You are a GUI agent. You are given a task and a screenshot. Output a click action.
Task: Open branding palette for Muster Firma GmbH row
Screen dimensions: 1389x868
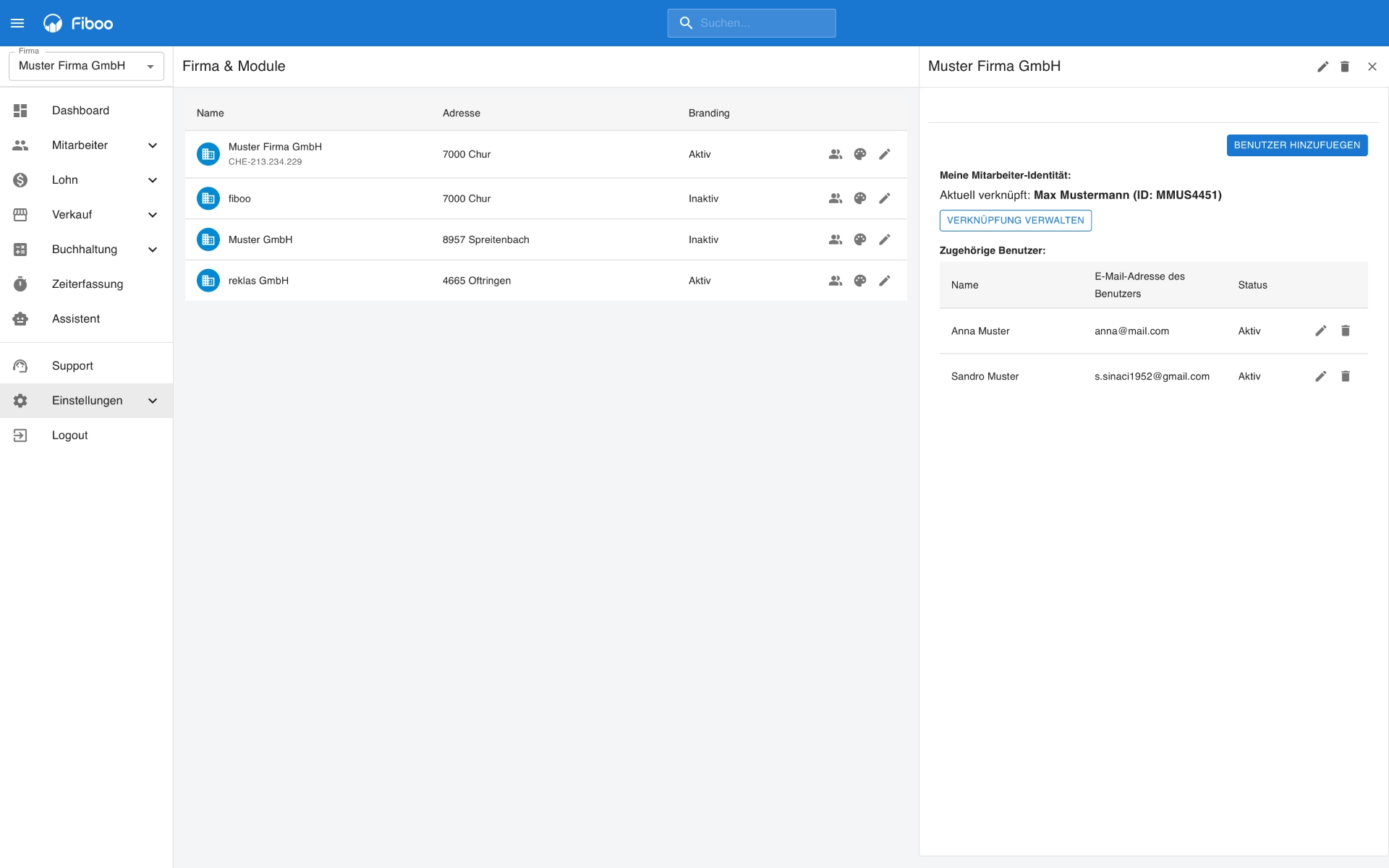pos(860,154)
